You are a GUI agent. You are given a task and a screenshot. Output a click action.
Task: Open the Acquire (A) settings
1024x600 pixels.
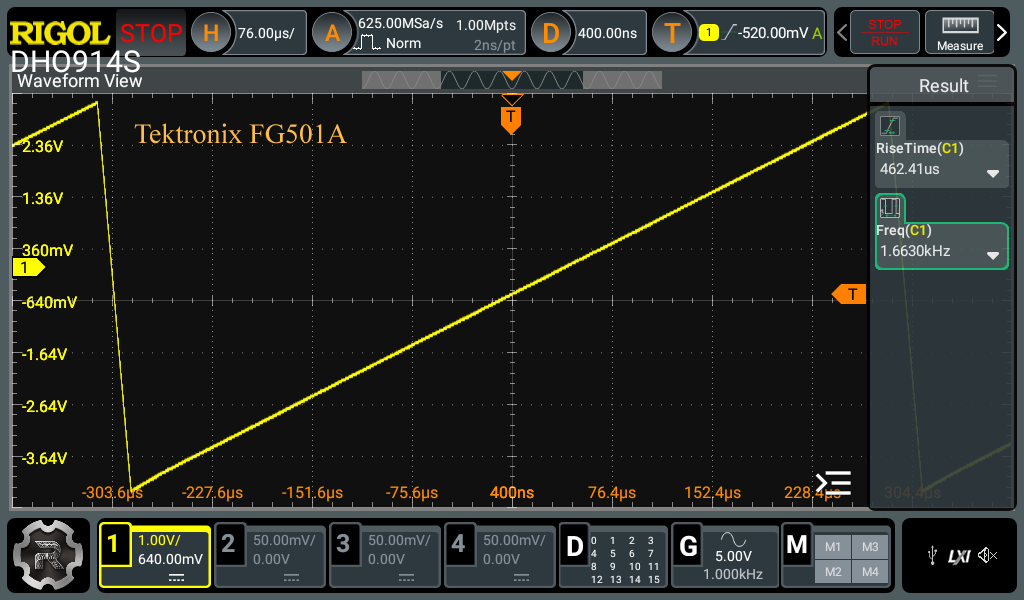[x=332, y=33]
